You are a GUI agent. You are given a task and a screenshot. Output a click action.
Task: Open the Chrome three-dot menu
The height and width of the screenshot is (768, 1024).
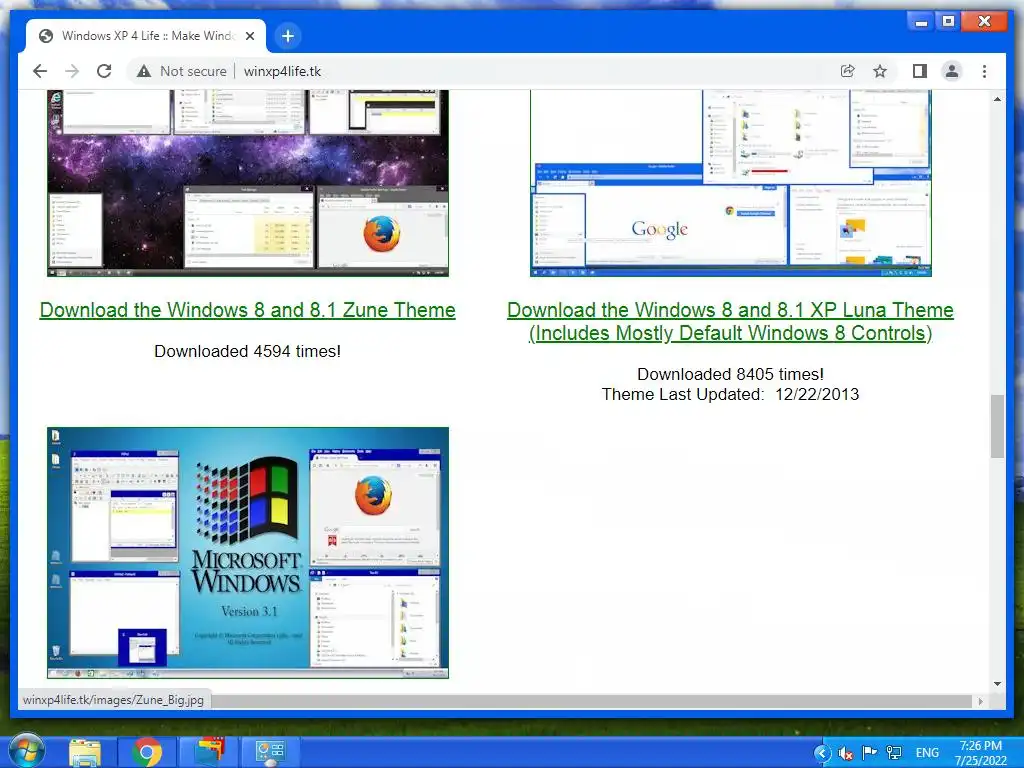point(984,71)
